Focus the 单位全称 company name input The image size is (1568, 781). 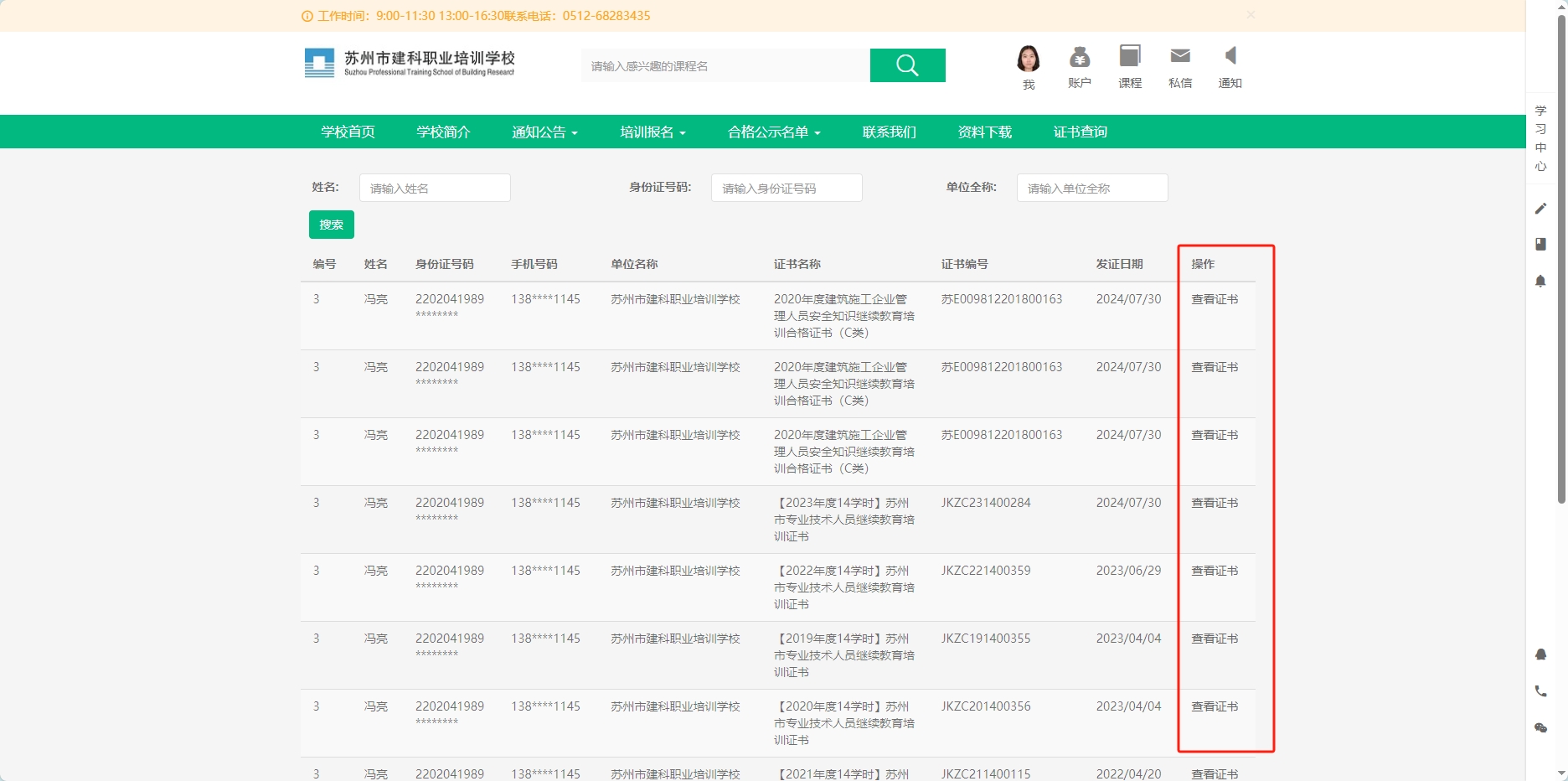1092,188
